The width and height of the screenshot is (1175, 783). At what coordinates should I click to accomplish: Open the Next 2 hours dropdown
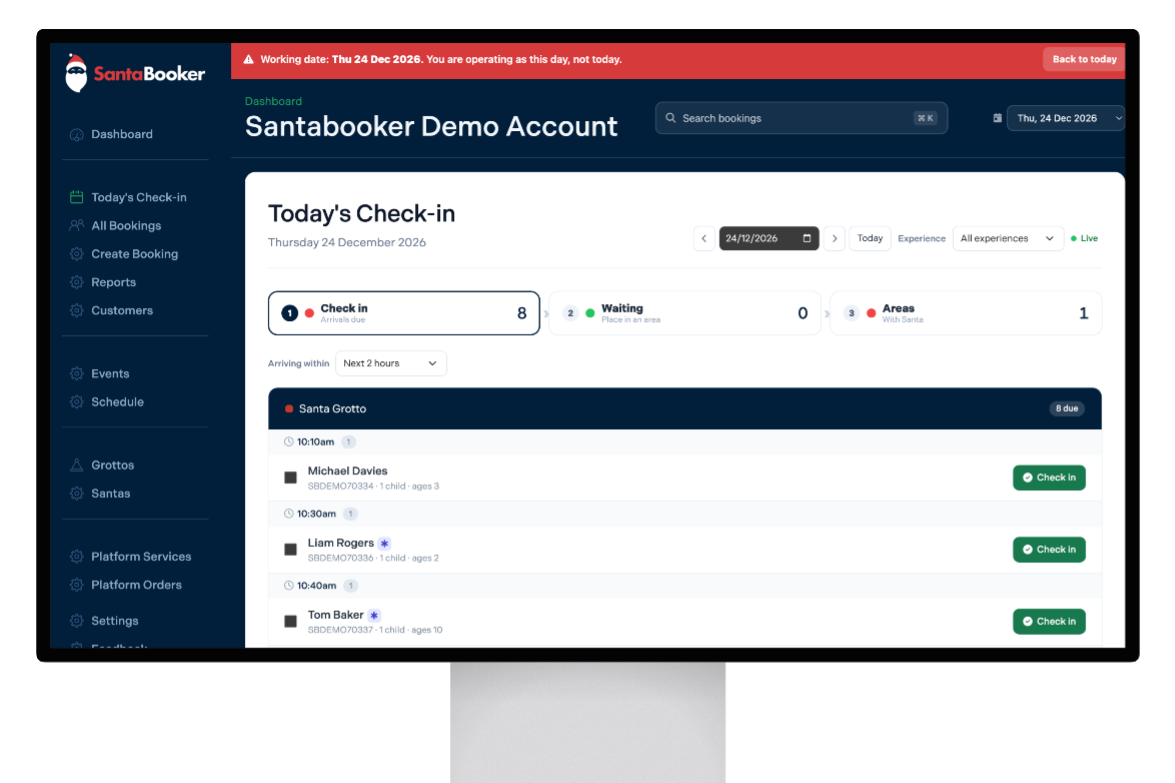point(390,363)
